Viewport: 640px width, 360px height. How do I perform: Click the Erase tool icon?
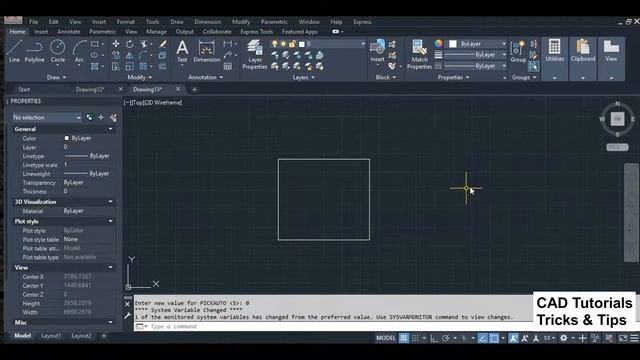click(162, 44)
